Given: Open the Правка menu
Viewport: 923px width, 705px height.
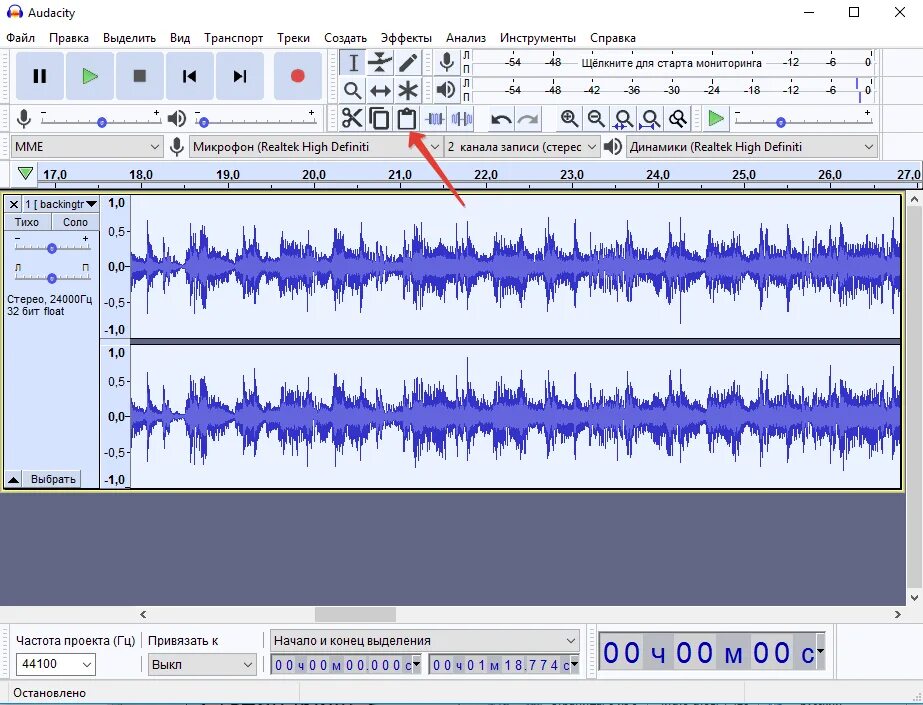Looking at the screenshot, I should [69, 38].
